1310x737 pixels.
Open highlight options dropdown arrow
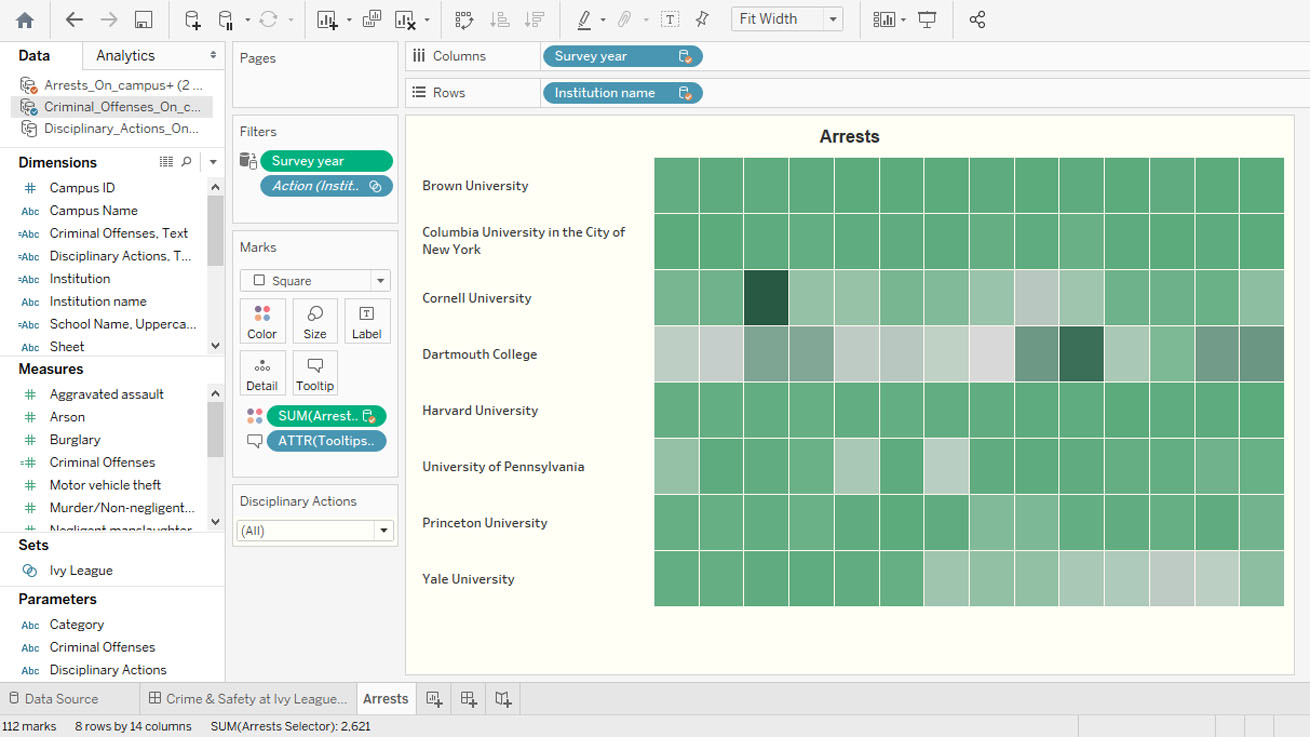[x=603, y=20]
